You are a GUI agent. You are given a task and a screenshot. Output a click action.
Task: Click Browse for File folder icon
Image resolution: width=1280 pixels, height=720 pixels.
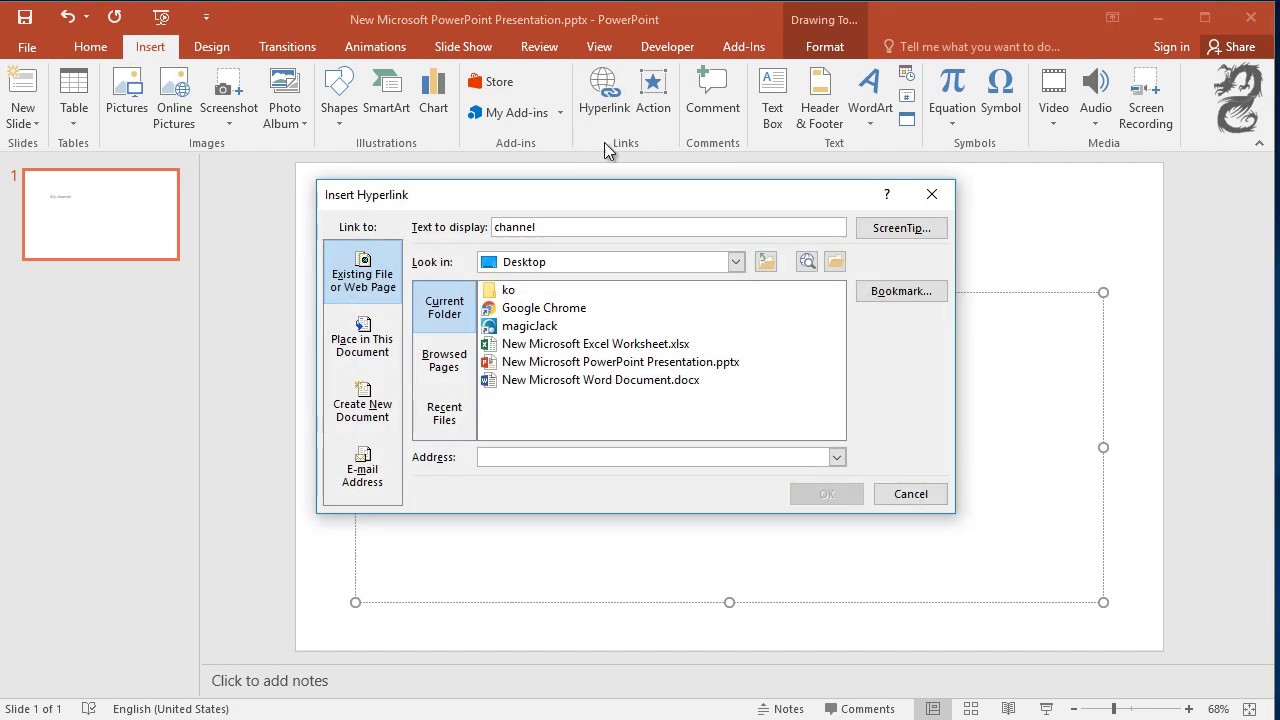click(835, 262)
